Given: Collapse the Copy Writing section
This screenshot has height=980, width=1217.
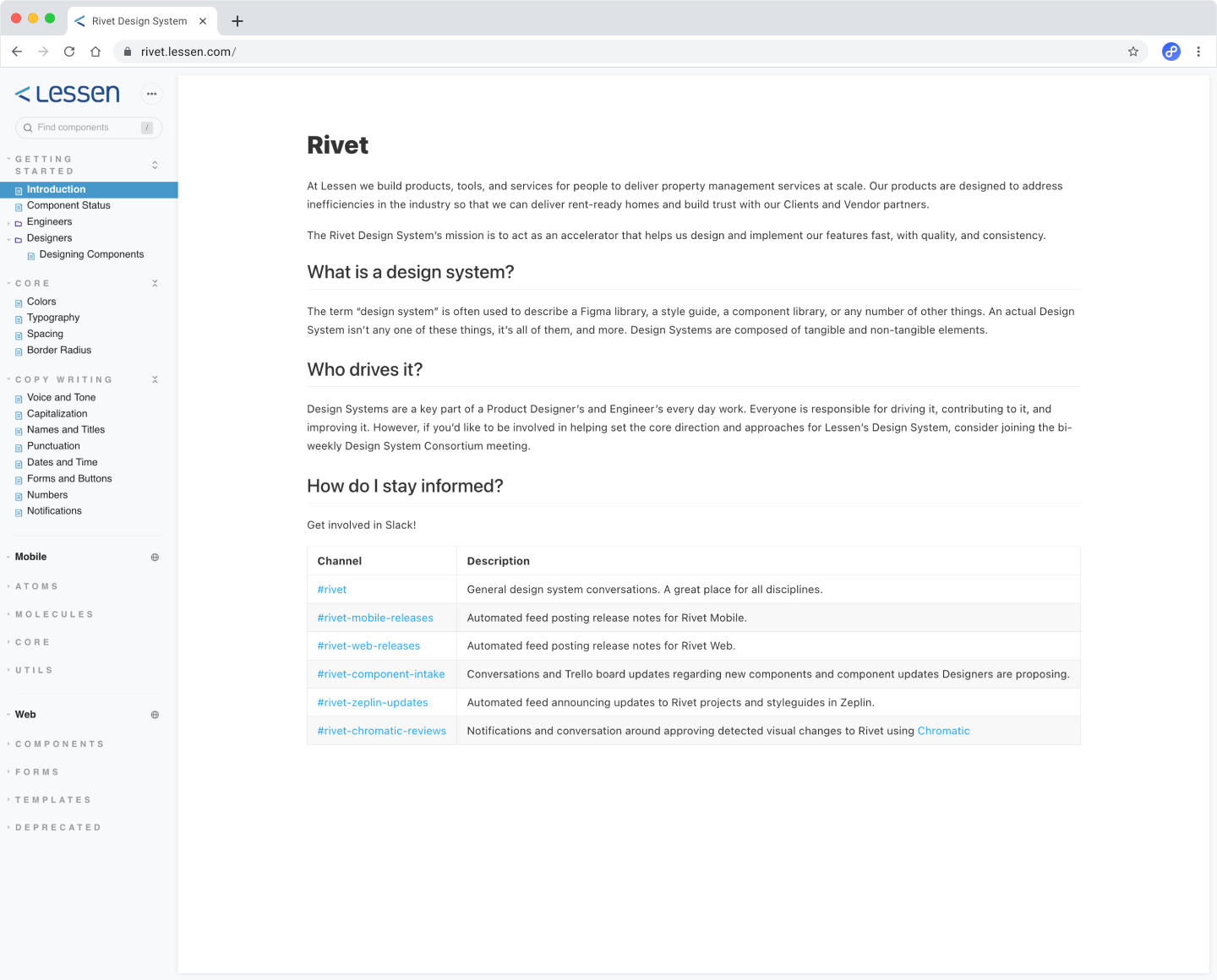Looking at the screenshot, I should tap(155, 380).
